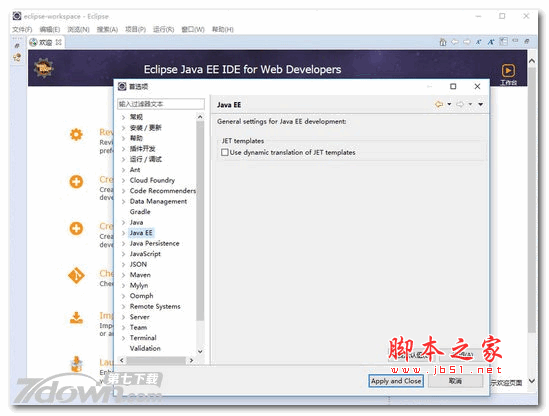
Task: Expand the Code Recommenders node
Action: tap(123, 191)
